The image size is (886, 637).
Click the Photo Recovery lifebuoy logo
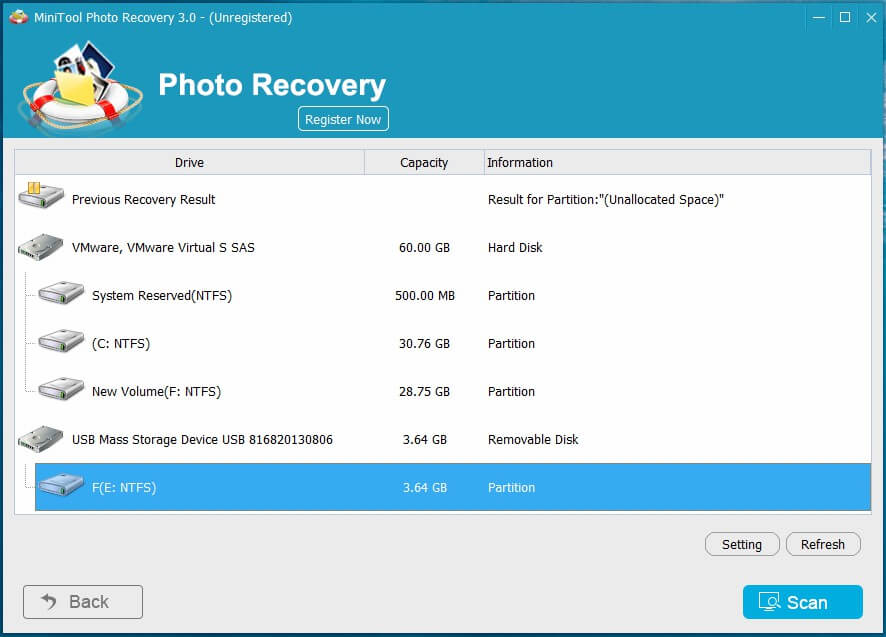[80, 86]
